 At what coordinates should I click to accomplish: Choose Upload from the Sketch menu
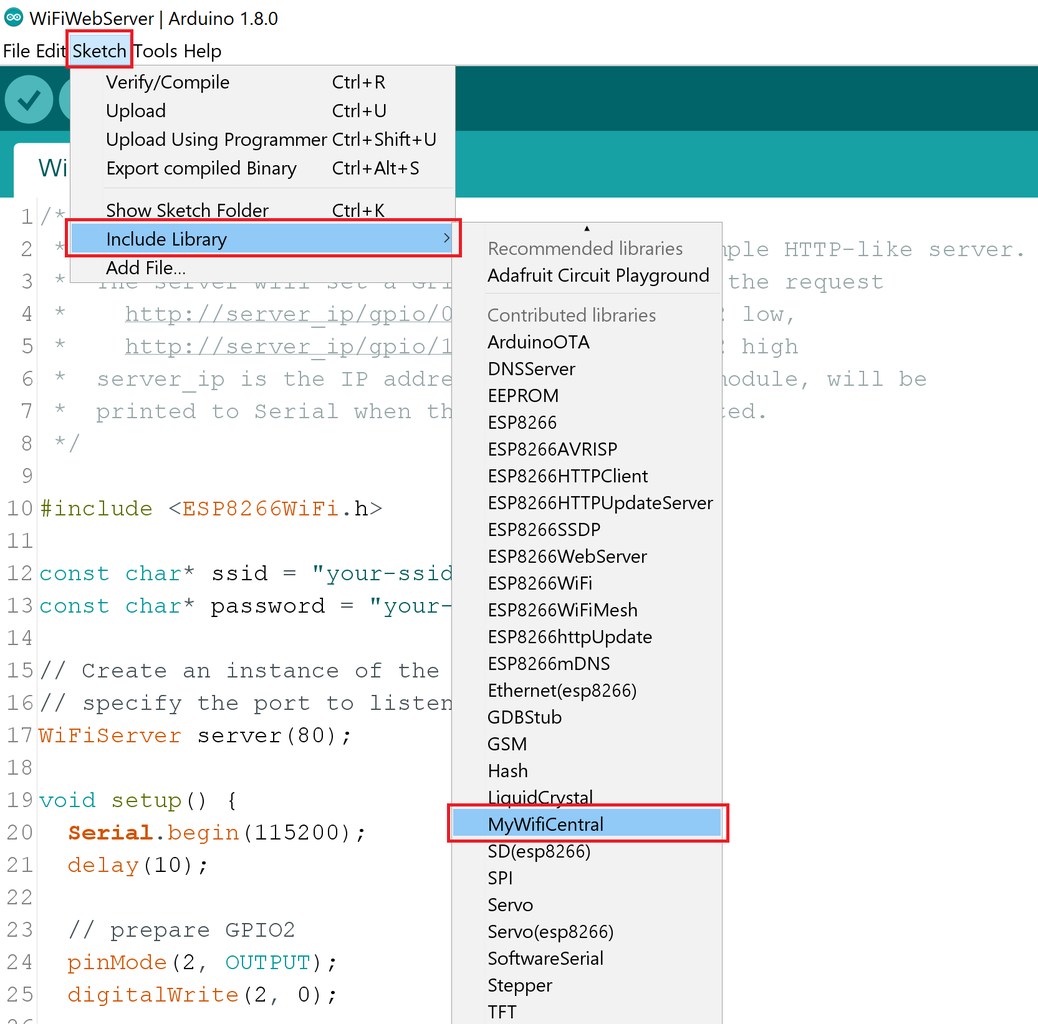pos(263,111)
